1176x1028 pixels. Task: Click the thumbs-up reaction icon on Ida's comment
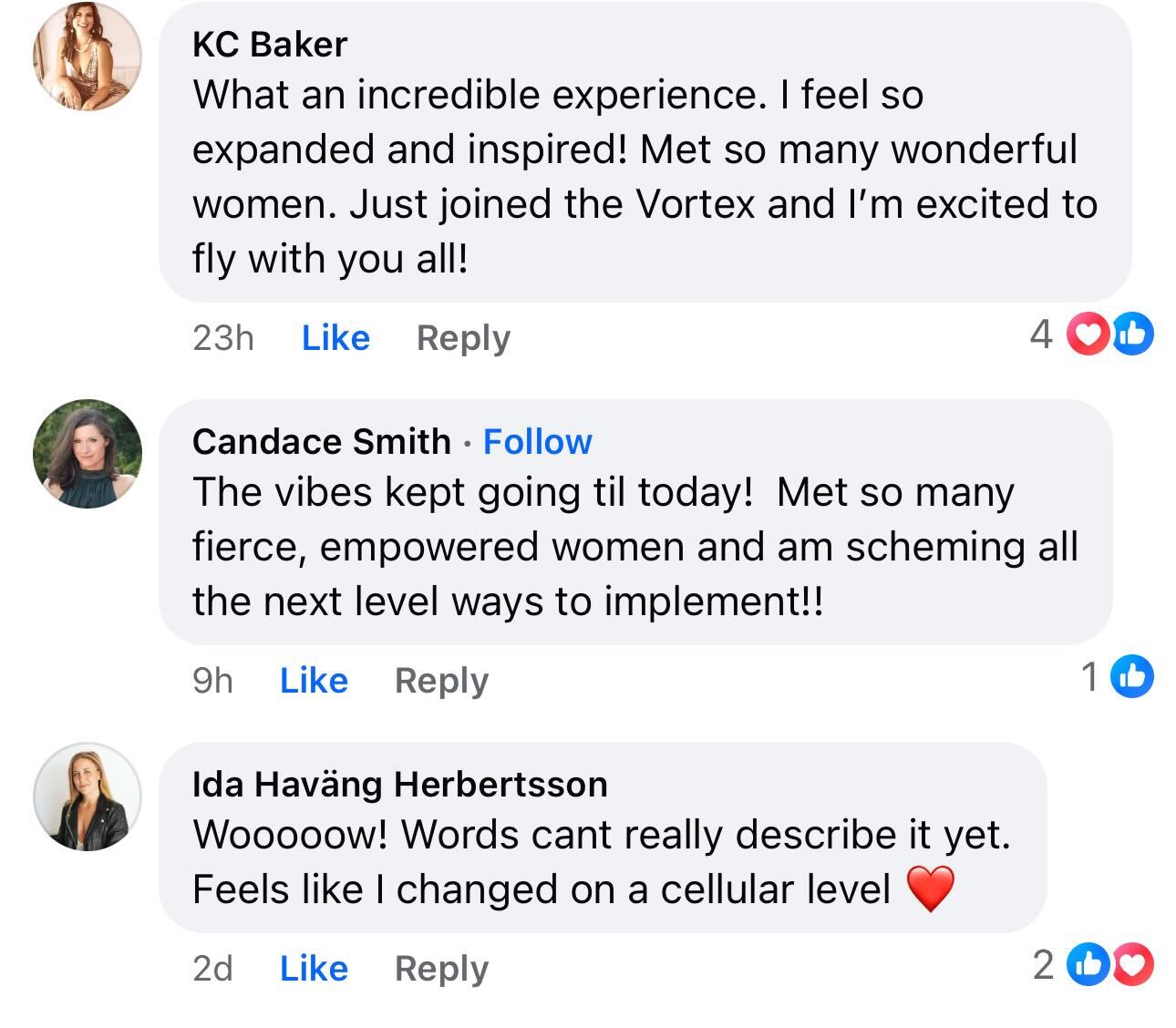pyautogui.click(x=1088, y=964)
